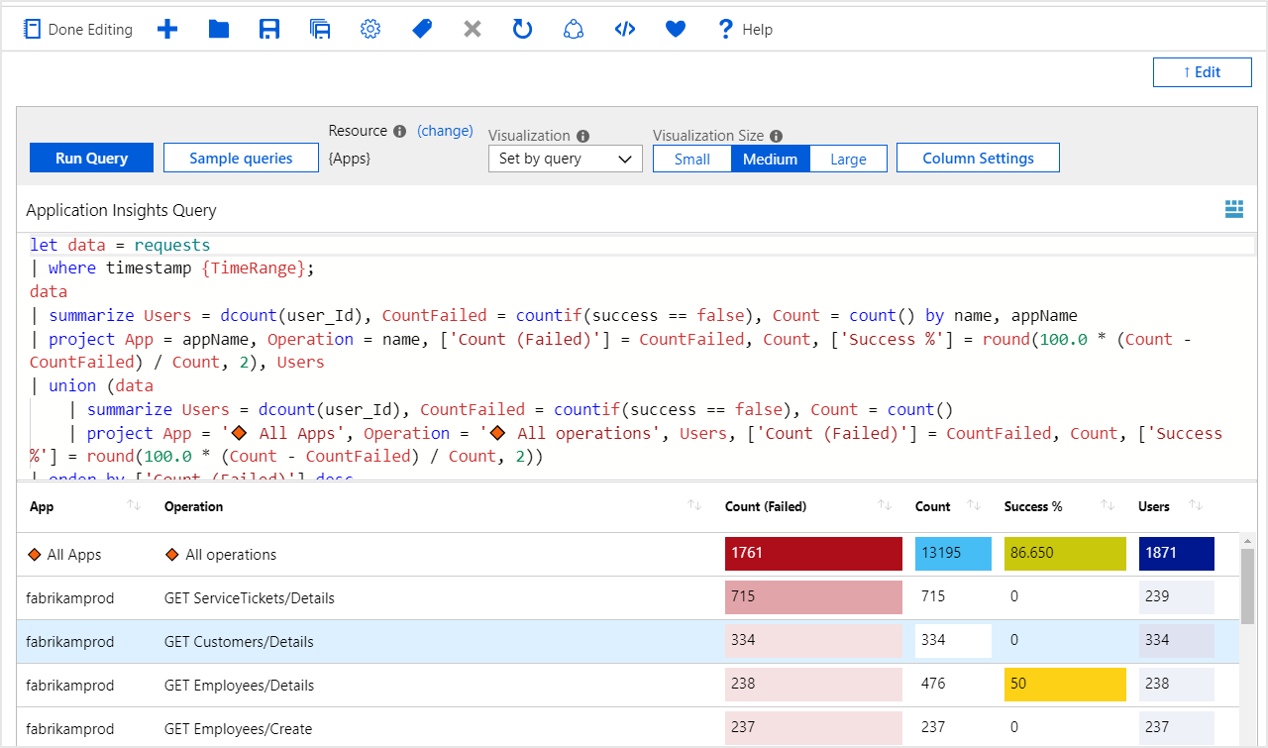1268x748 pixels.
Task: Sort by the Count (Failed) column arrows
Action: (884, 506)
